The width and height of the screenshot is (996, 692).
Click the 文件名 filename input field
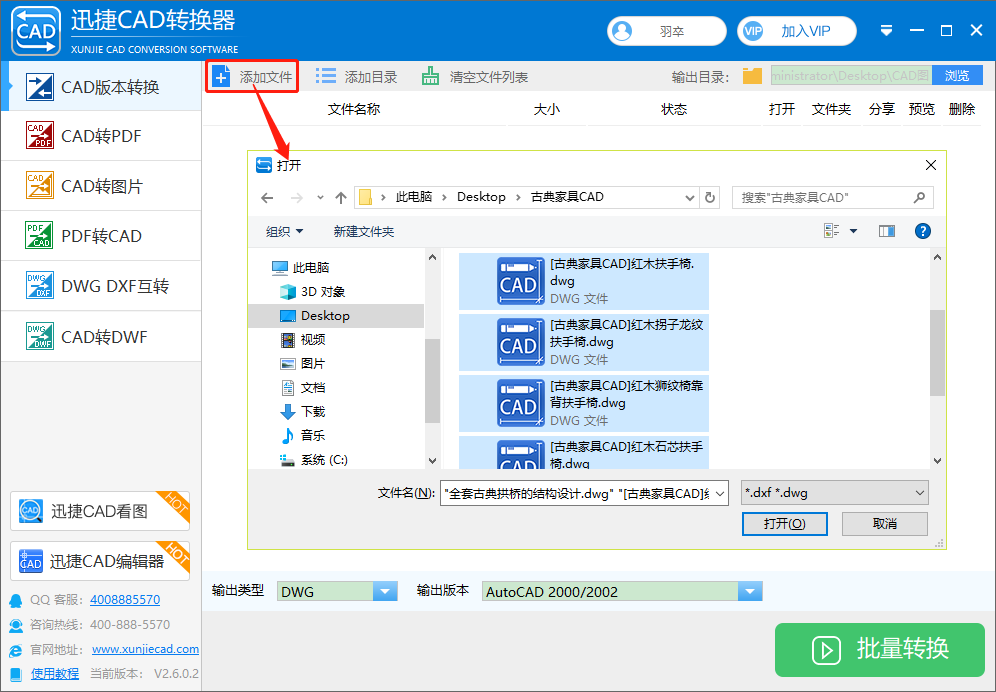[x=584, y=493]
